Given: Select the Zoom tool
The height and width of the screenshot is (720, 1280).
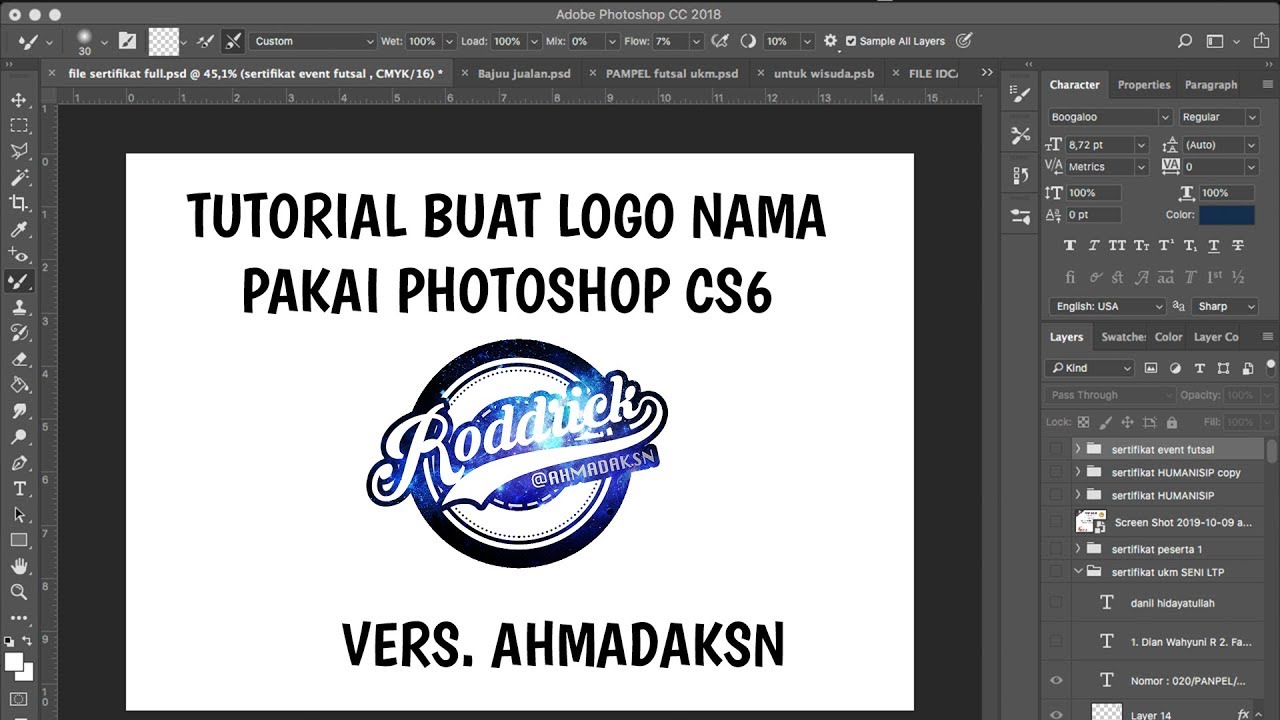Looking at the screenshot, I should click(x=19, y=593).
